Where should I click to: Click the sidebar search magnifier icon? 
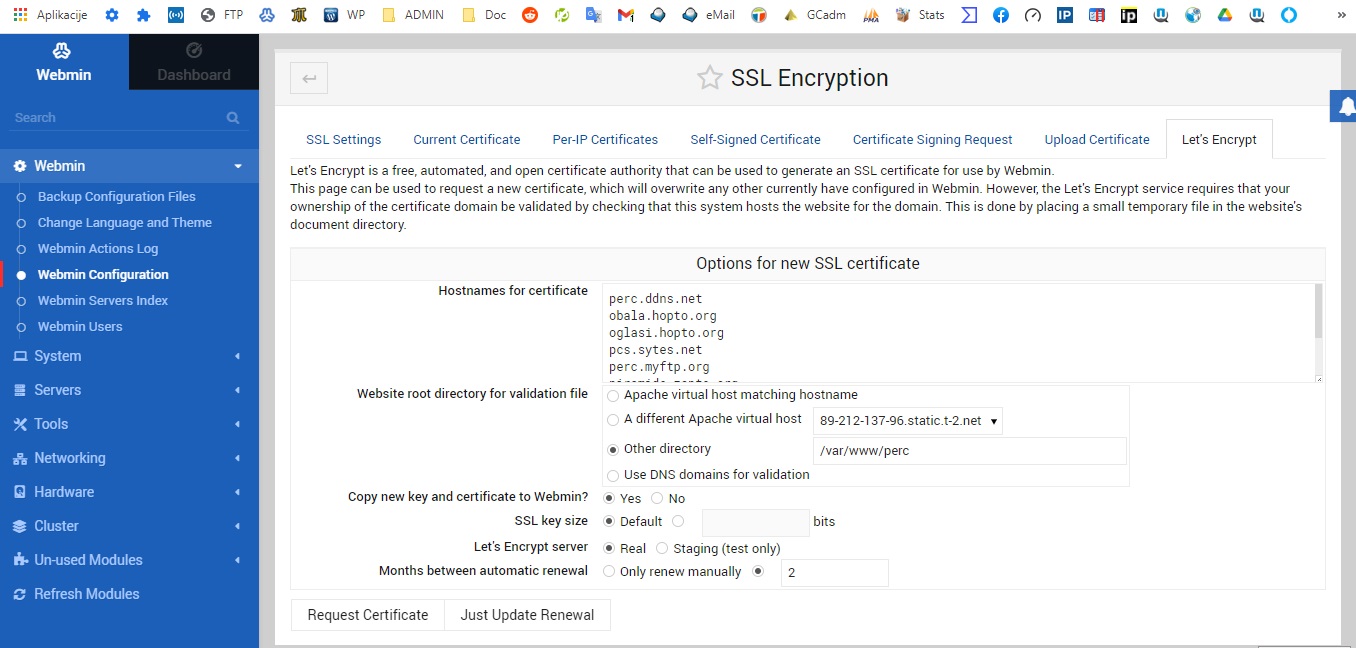[x=233, y=118]
